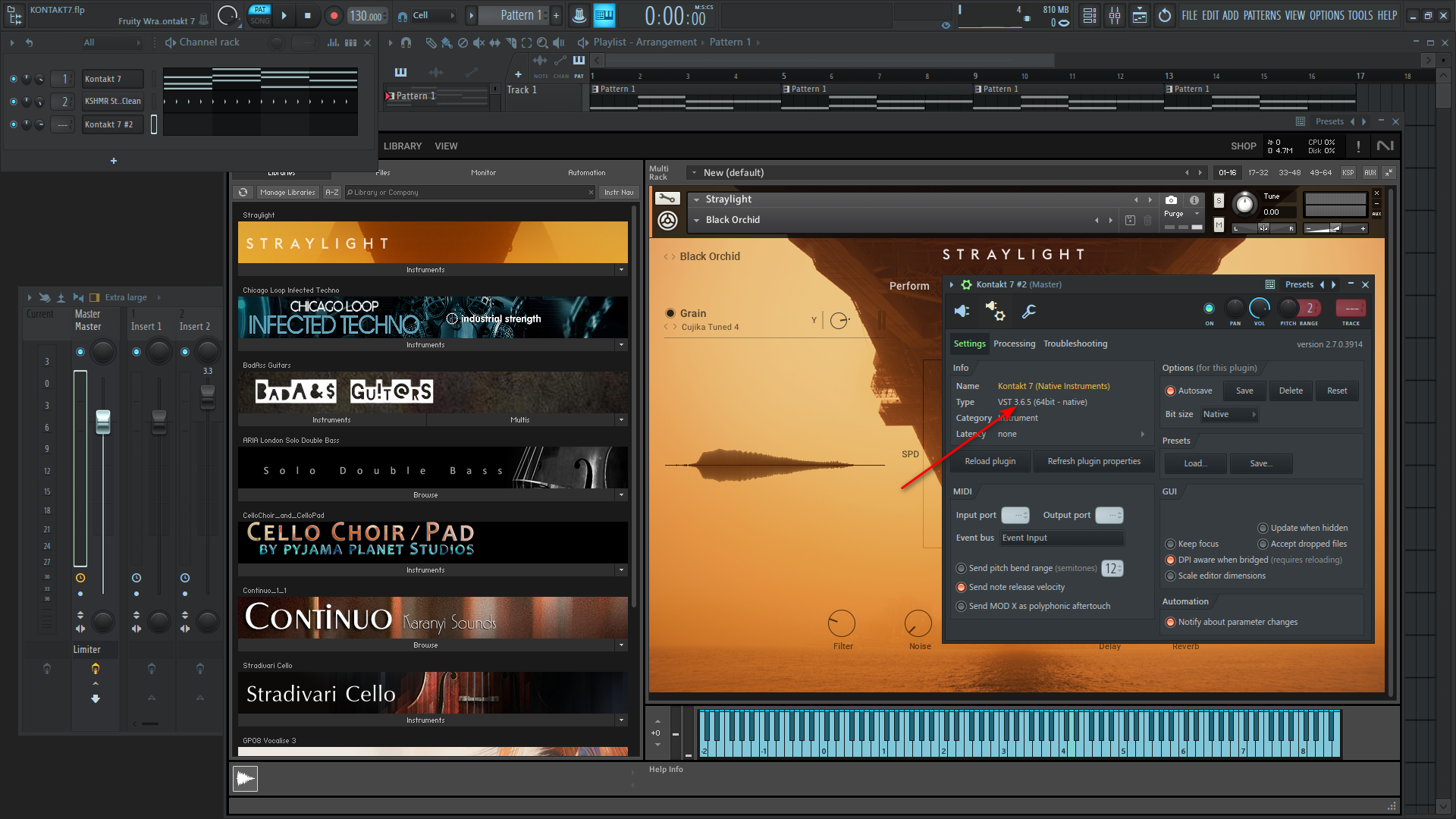Screen dimensions: 1456x819
Task: Open the Event Input event bus dropdown
Action: tap(1062, 538)
